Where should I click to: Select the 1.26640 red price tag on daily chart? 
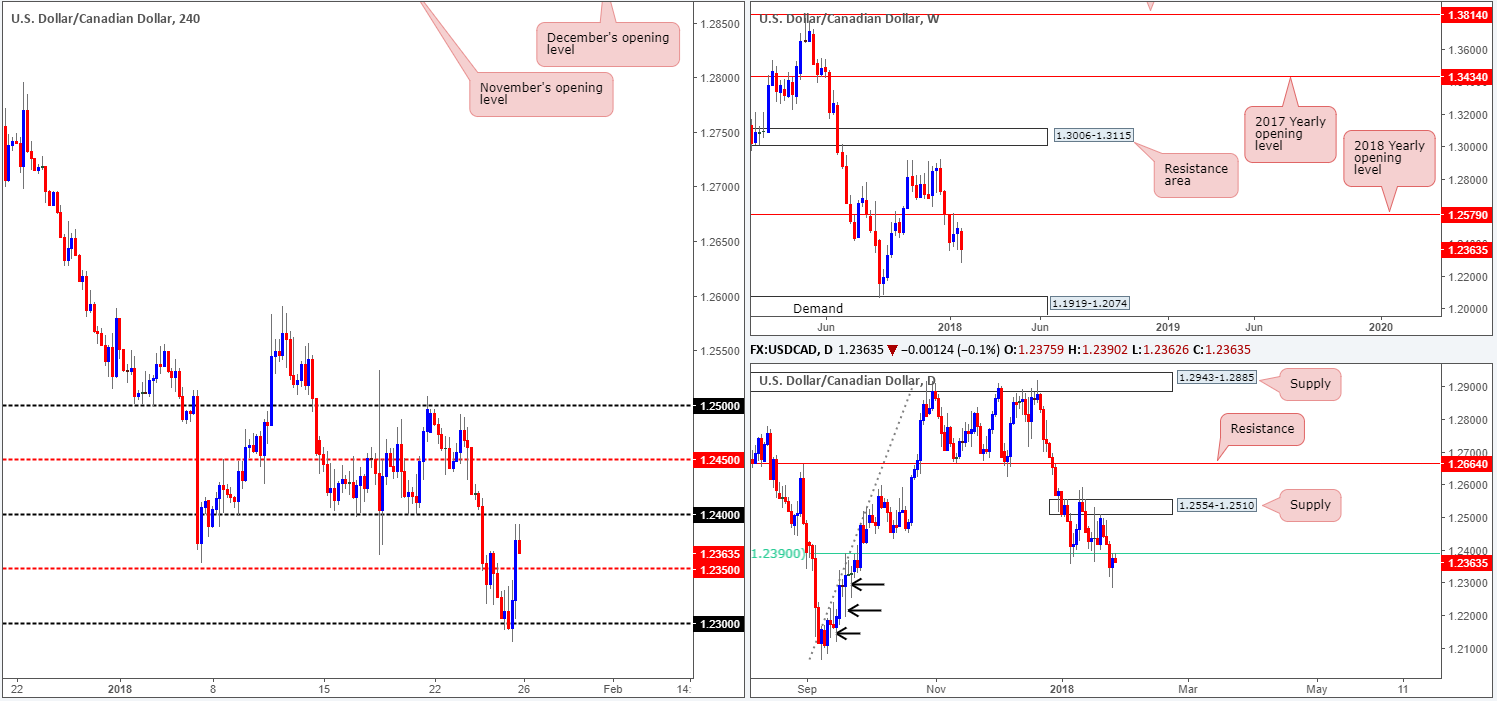click(x=1467, y=463)
